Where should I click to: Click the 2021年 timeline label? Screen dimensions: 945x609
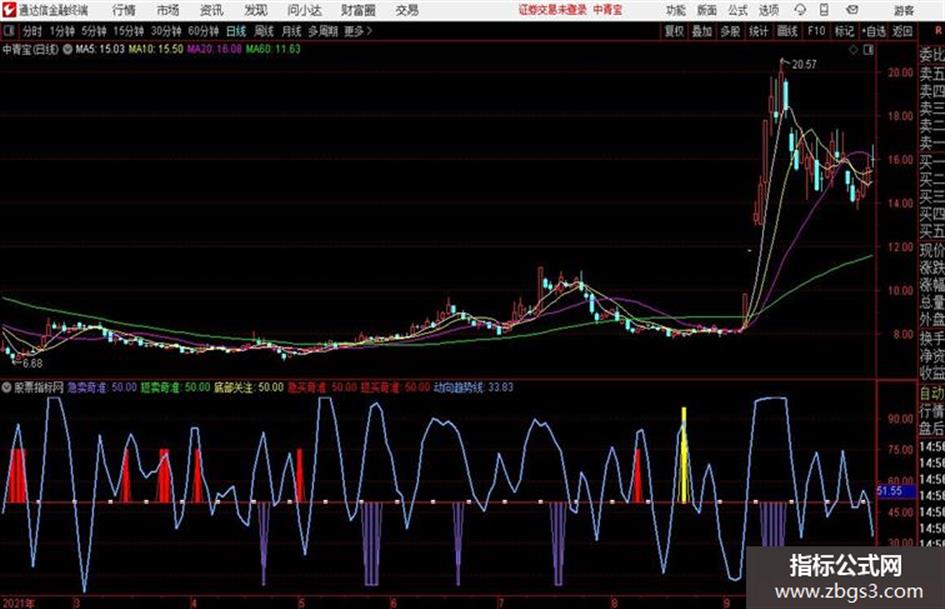coord(18,603)
